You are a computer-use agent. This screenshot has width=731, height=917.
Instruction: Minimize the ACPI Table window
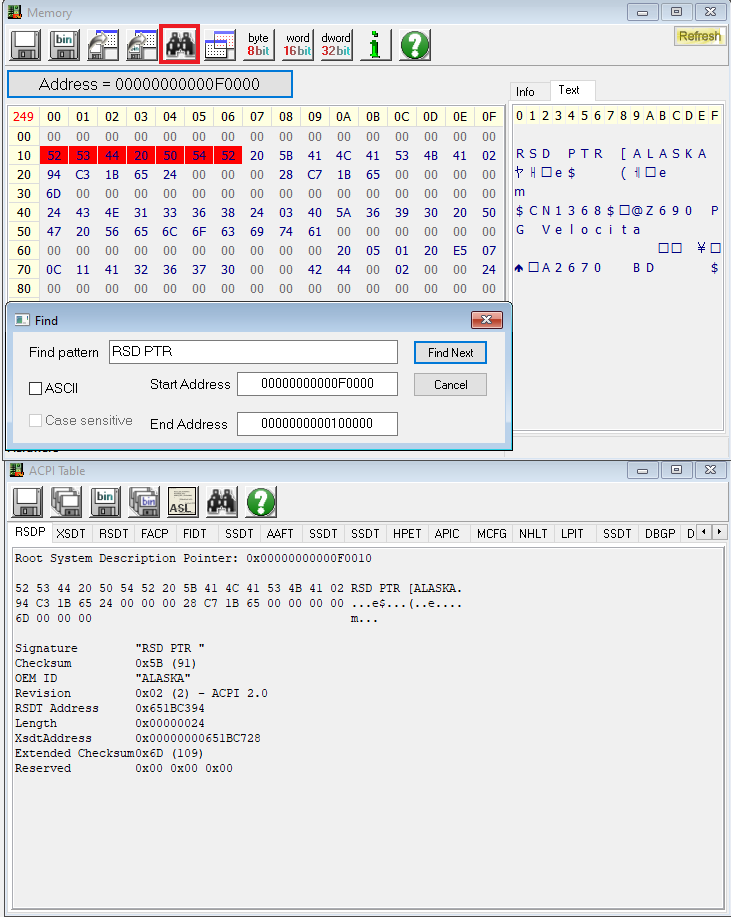tap(642, 470)
